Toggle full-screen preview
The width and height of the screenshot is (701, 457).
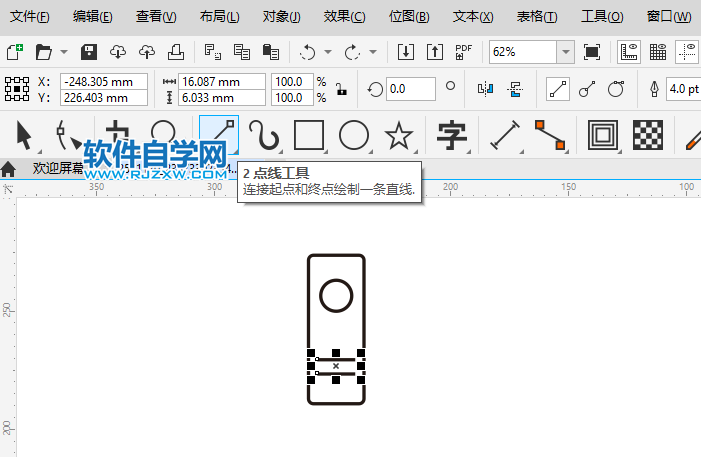tap(592, 52)
